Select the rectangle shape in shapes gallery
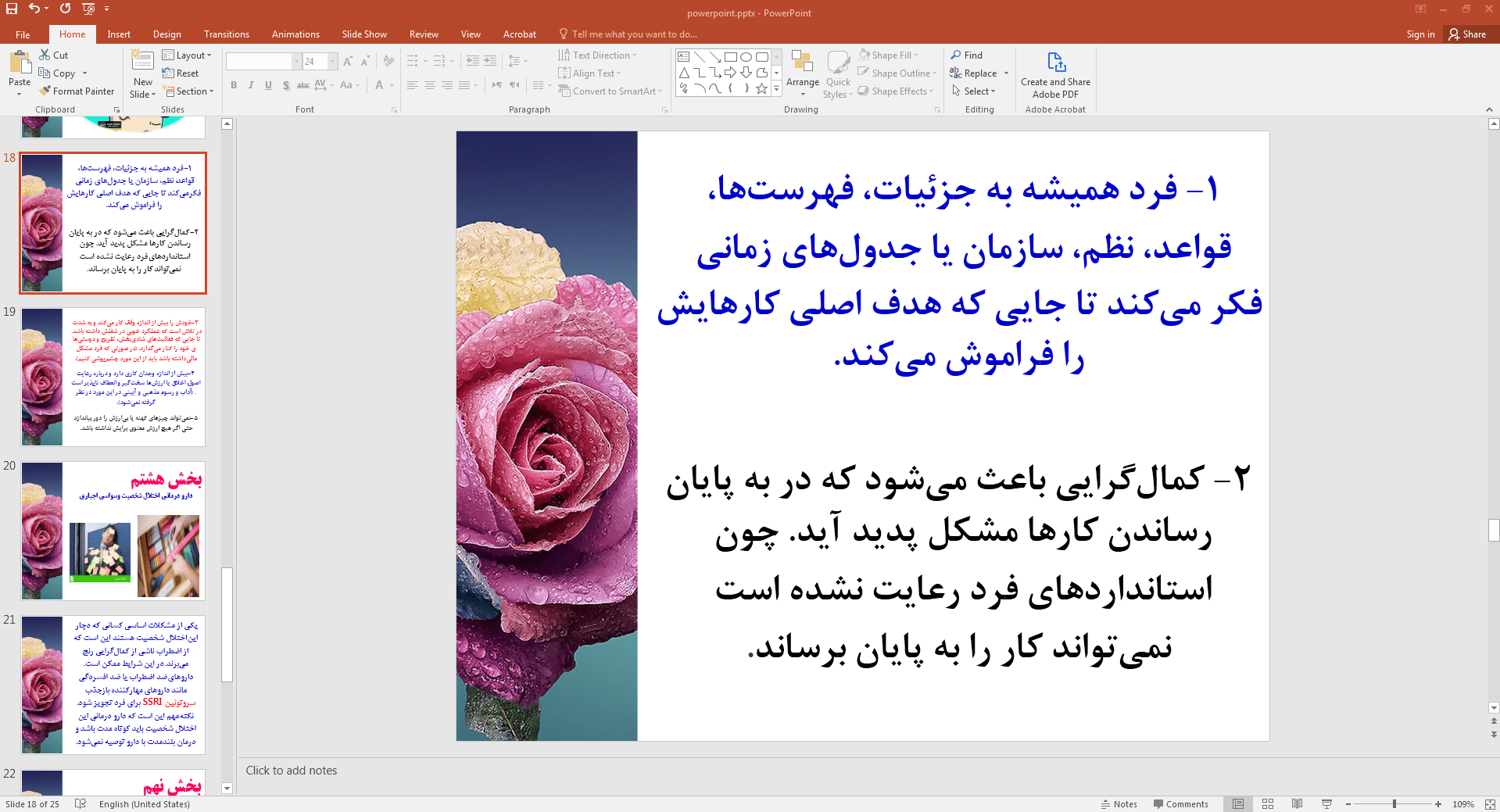The height and width of the screenshot is (812, 1500). pyautogui.click(x=731, y=57)
